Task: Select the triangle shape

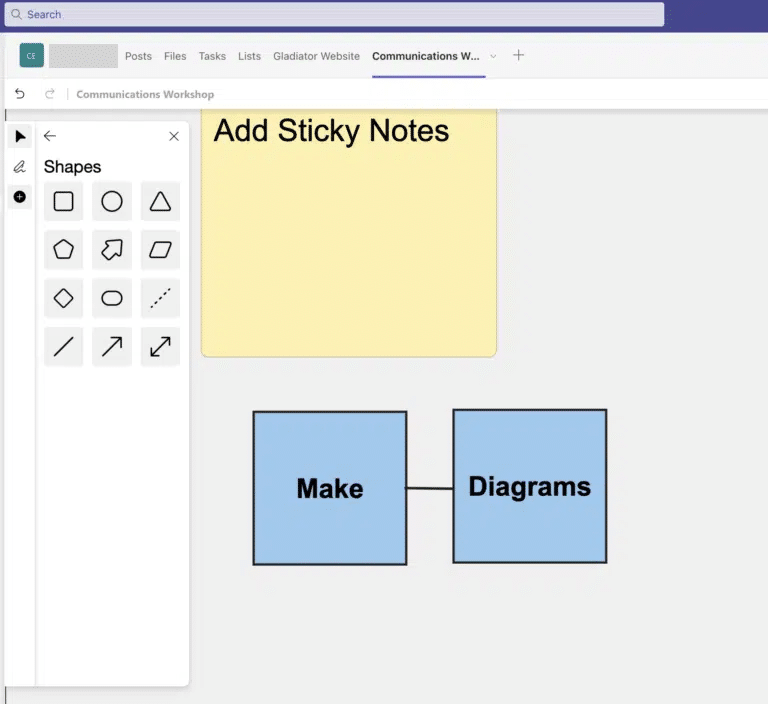Action: [160, 202]
